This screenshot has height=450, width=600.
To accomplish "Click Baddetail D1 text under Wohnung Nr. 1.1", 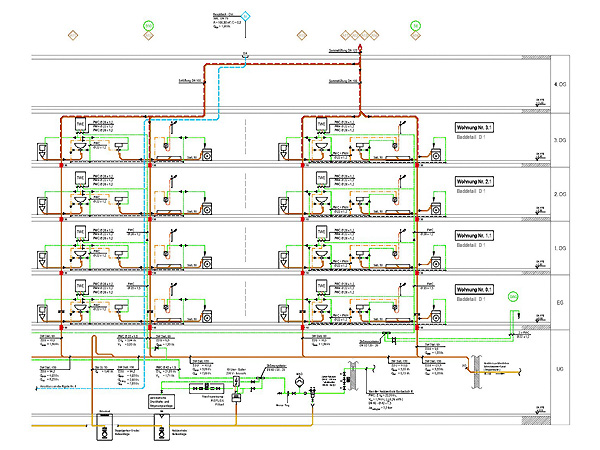I will point(471,245).
